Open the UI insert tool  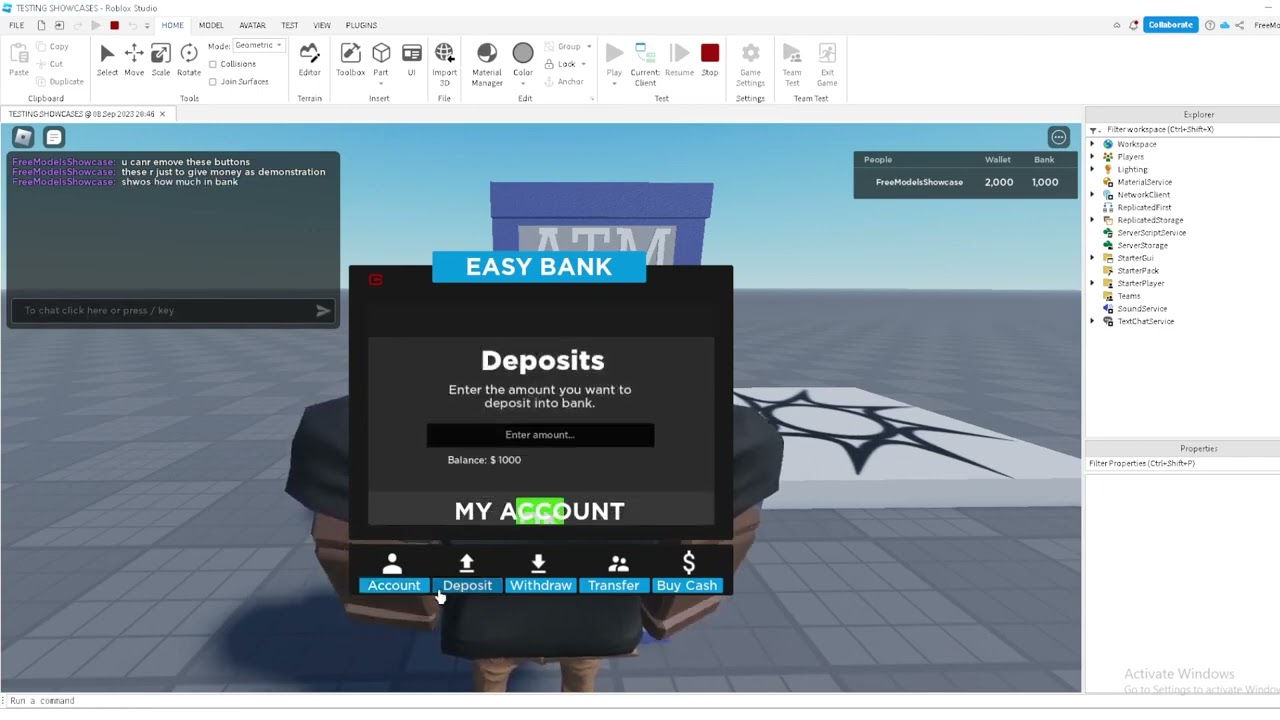click(411, 60)
